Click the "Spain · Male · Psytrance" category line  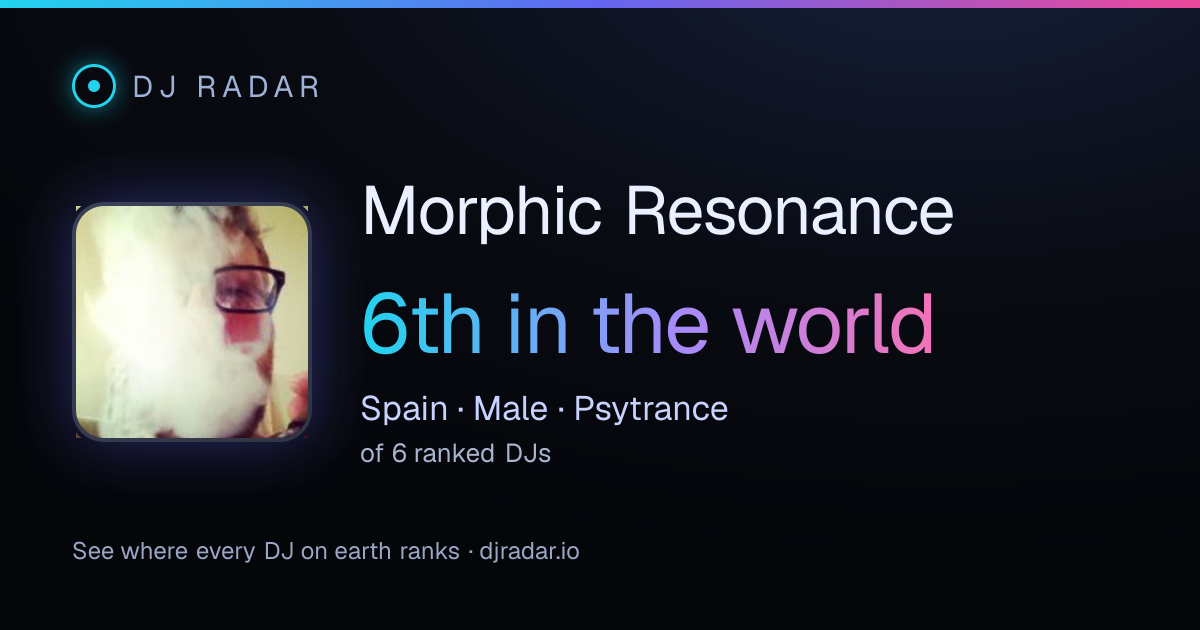click(544, 409)
